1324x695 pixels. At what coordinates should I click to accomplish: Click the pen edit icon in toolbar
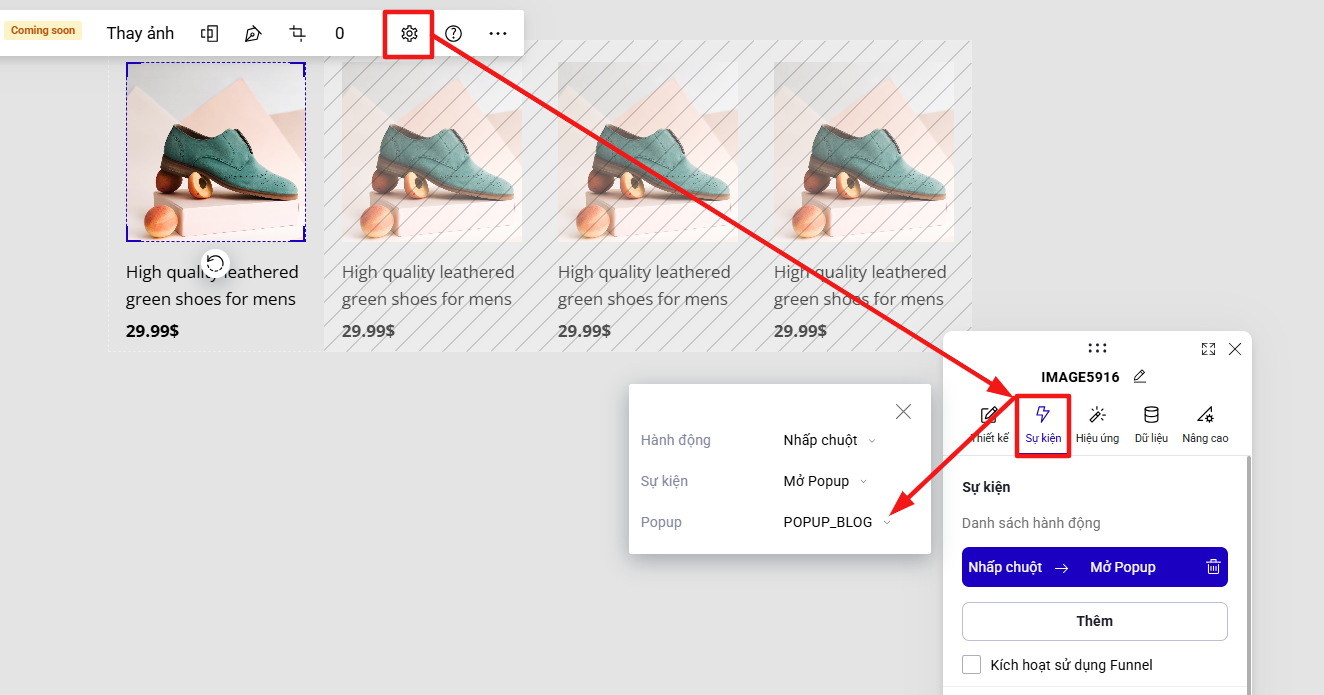pyautogui.click(x=253, y=33)
